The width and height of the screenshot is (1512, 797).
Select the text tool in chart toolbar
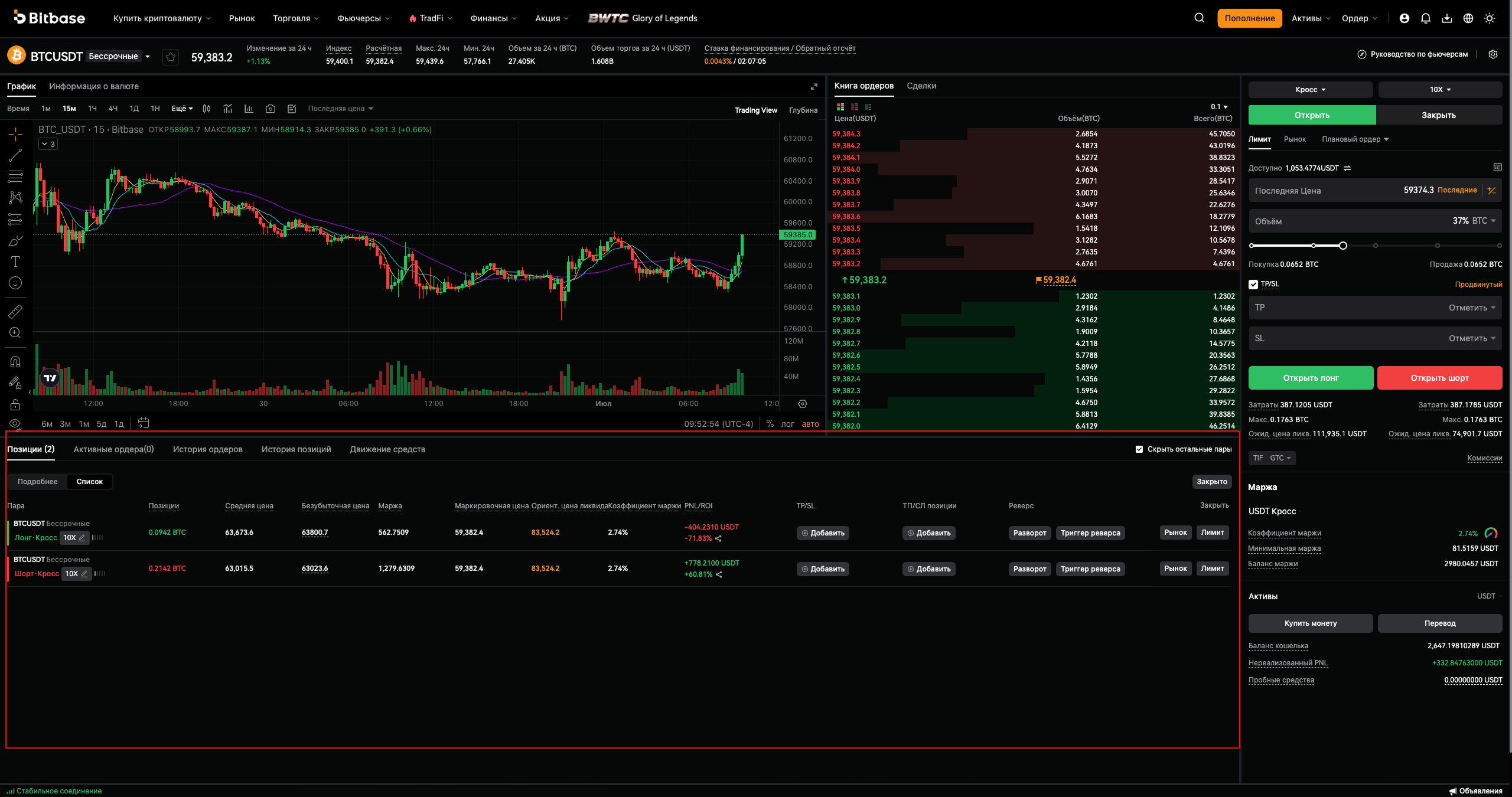[x=15, y=262]
